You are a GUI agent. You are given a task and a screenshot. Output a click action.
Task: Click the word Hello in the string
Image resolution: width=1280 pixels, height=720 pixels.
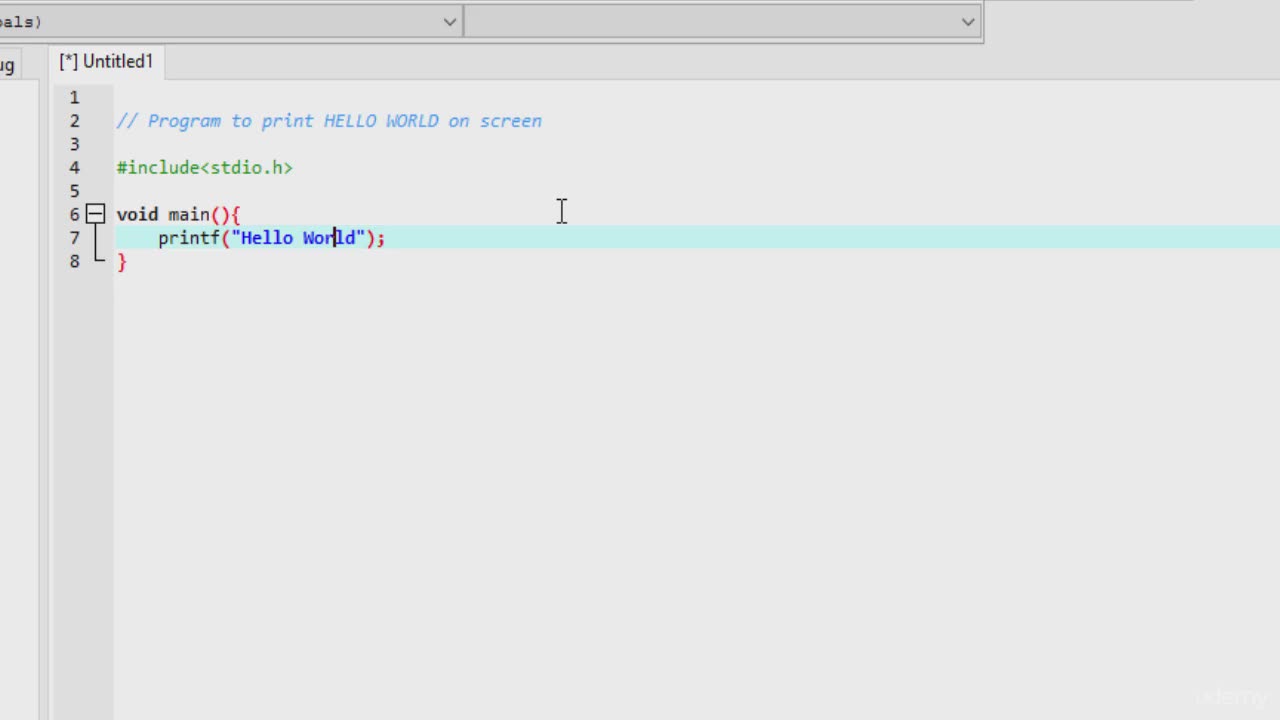pyautogui.click(x=267, y=238)
